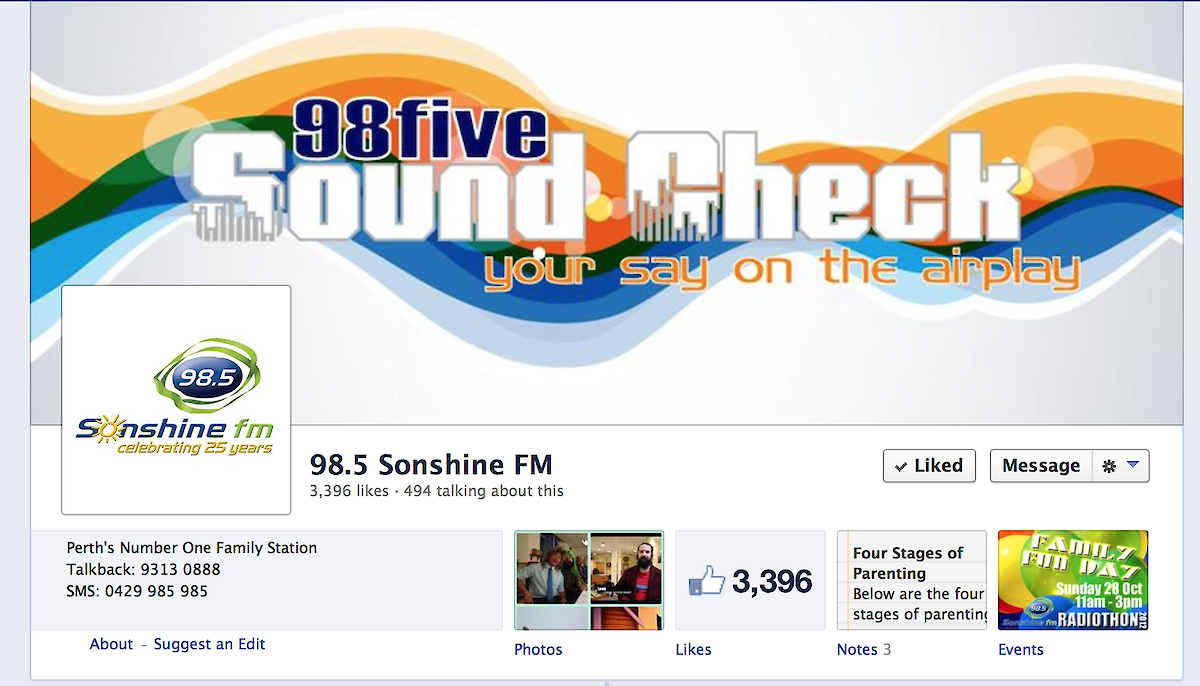Open Four Stages of Parenting note tile

coord(912,580)
